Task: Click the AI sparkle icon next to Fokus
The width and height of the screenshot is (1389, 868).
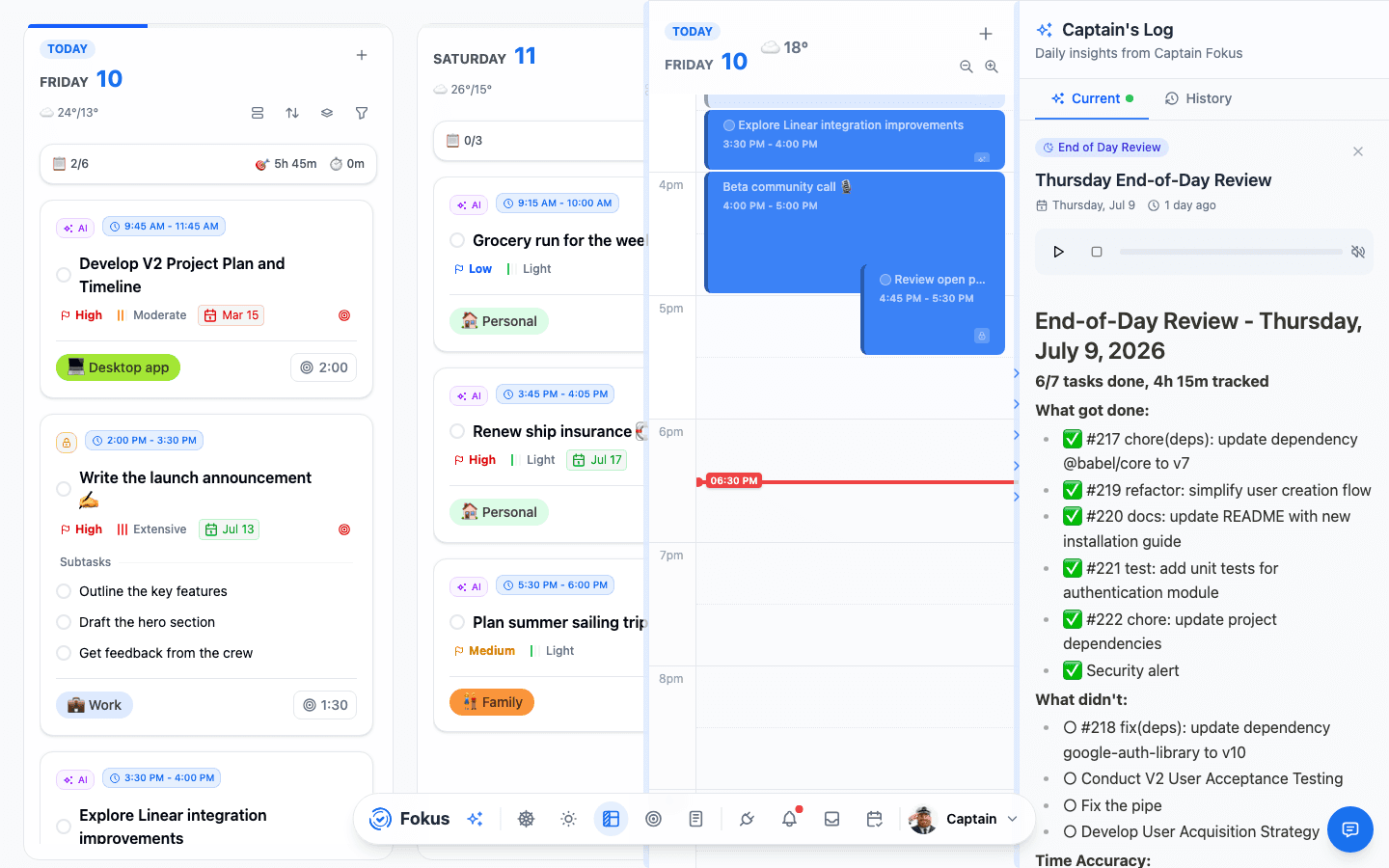Action: [475, 819]
